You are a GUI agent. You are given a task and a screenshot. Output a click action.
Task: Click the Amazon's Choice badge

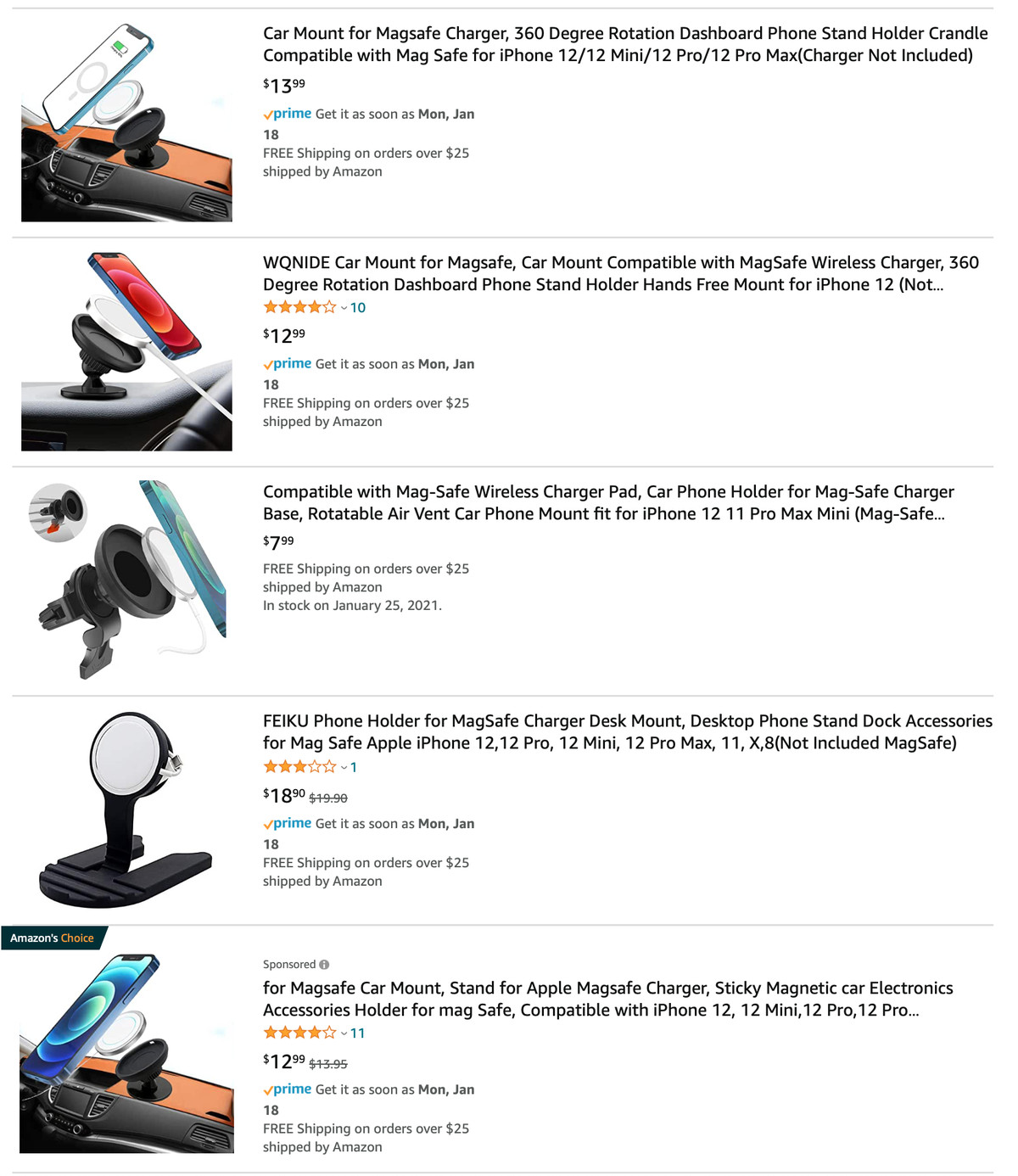(53, 938)
